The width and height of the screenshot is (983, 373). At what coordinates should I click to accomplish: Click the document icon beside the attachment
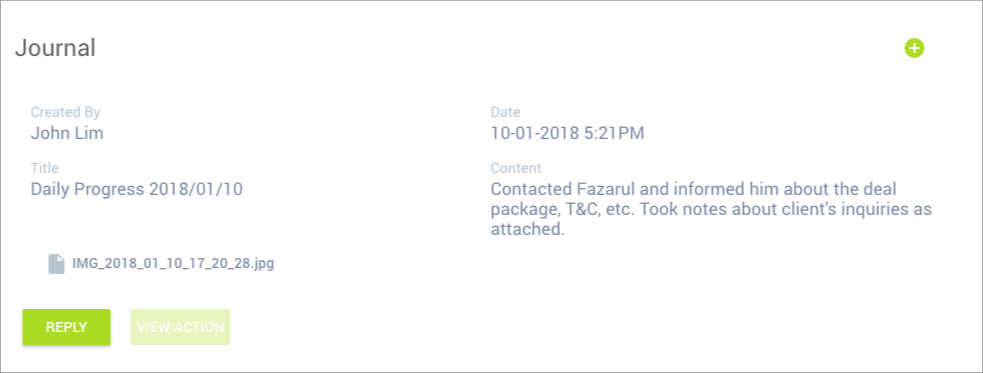[56, 263]
